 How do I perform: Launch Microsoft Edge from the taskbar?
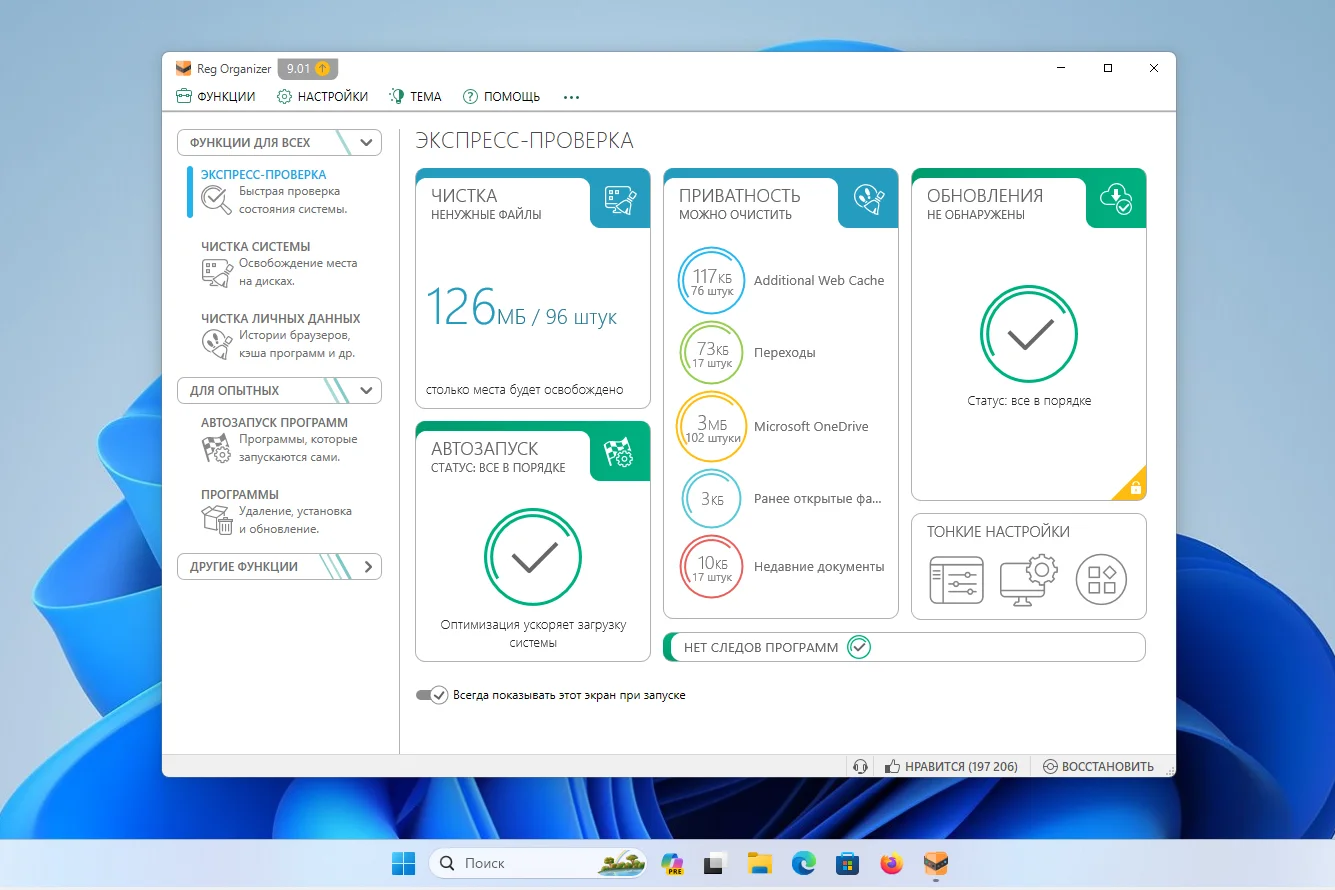click(x=804, y=863)
